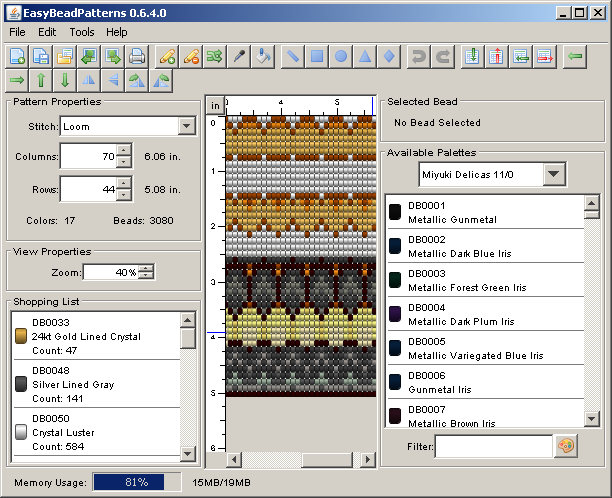Increase the Rows value with the up stepper
The height and width of the screenshot is (498, 612).
124,183
